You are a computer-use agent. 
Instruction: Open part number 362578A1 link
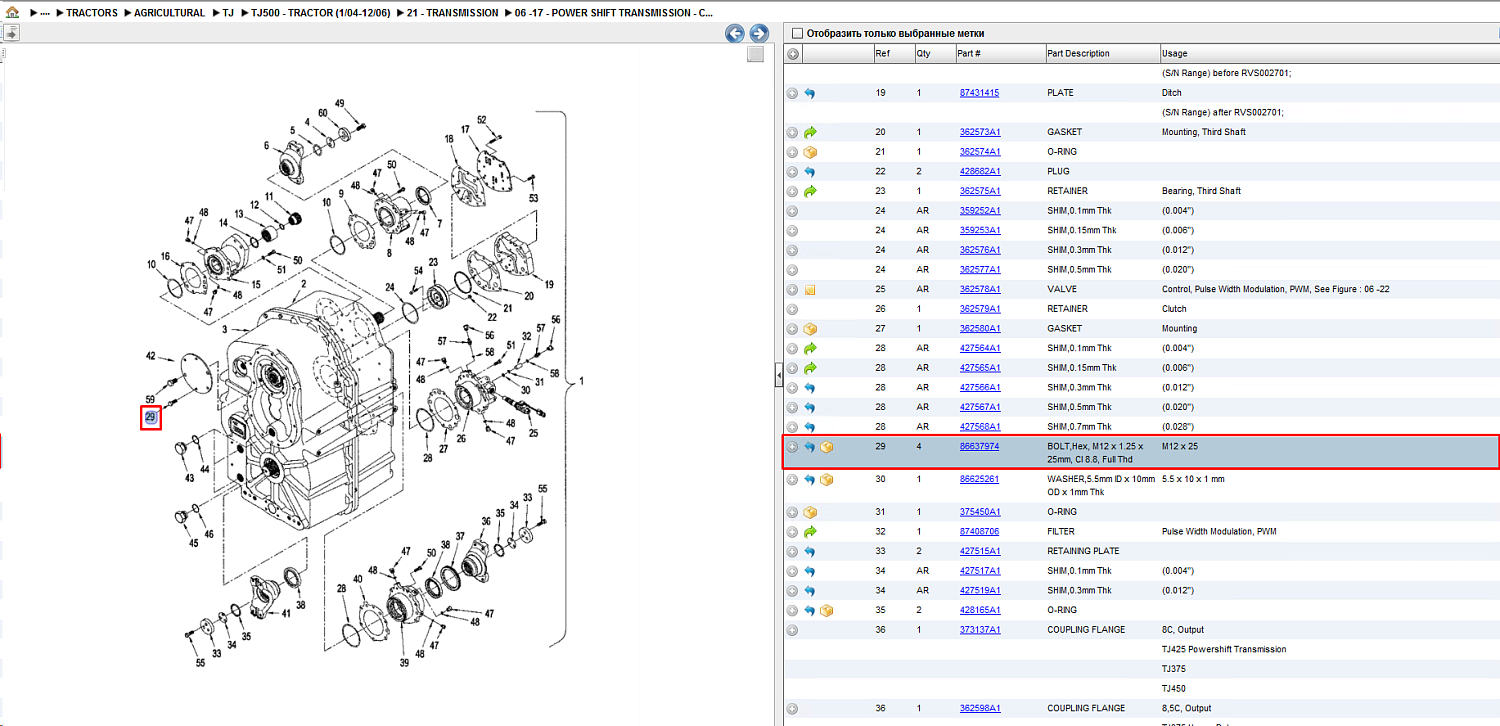pyautogui.click(x=980, y=290)
